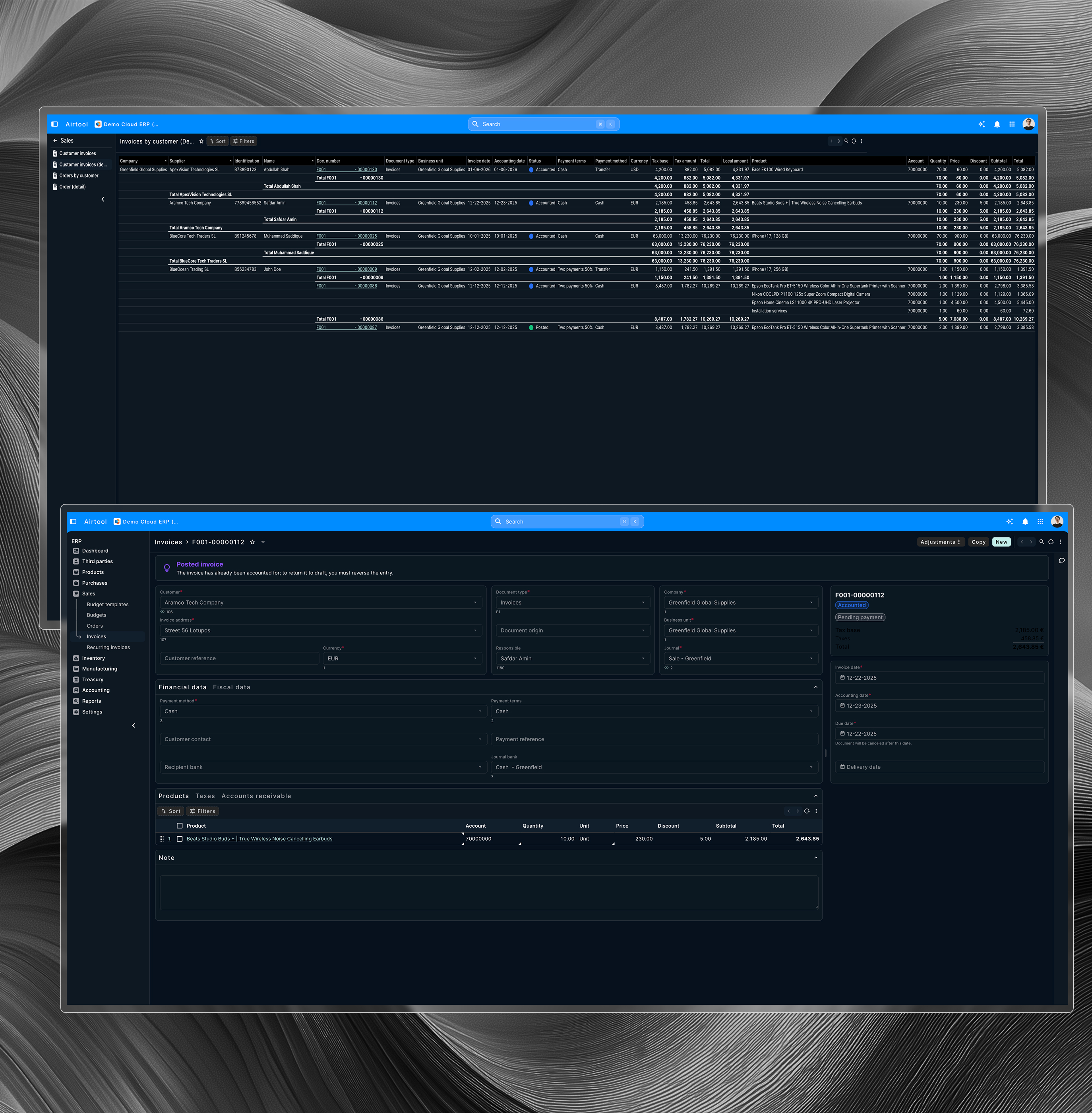Open the Treasury module in the sidebar
The width and height of the screenshot is (1092, 1113).
[92, 679]
